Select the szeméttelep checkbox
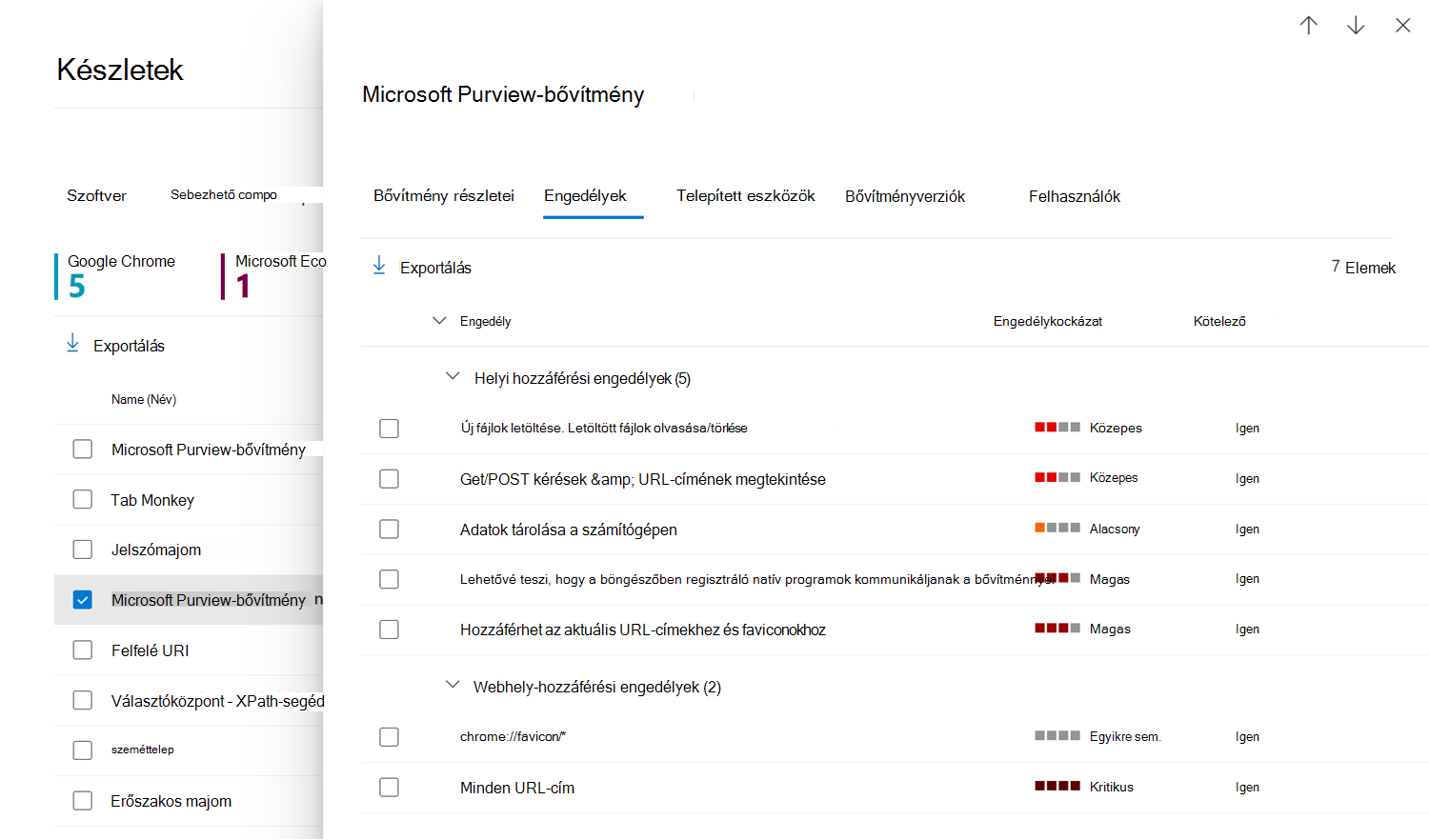 pos(83,750)
